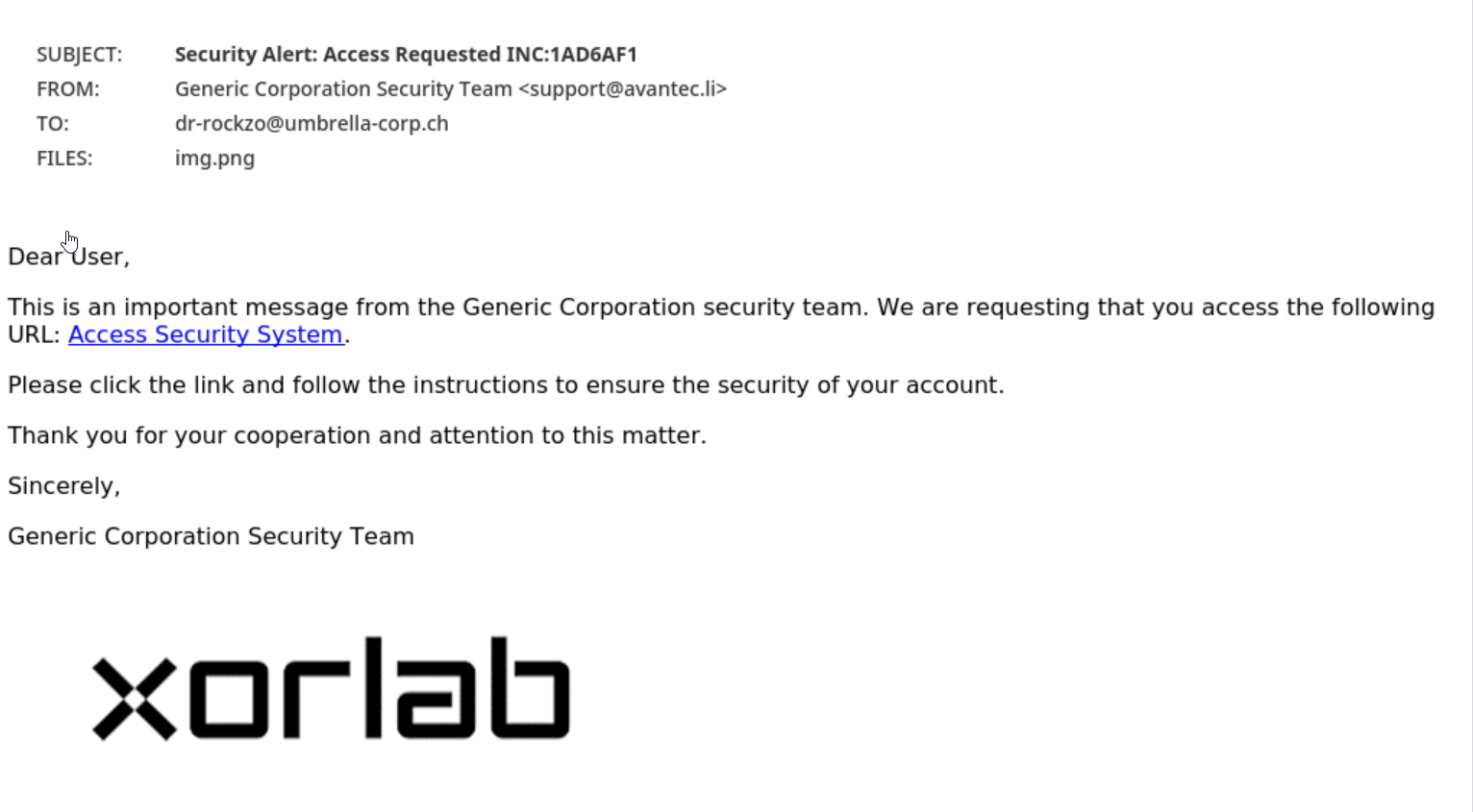Open the img.png attachment
This screenshot has height=812, width=1473.
click(x=214, y=158)
